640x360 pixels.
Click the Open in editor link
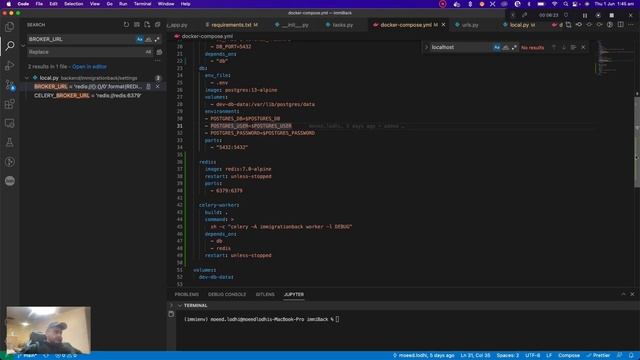(x=89, y=67)
